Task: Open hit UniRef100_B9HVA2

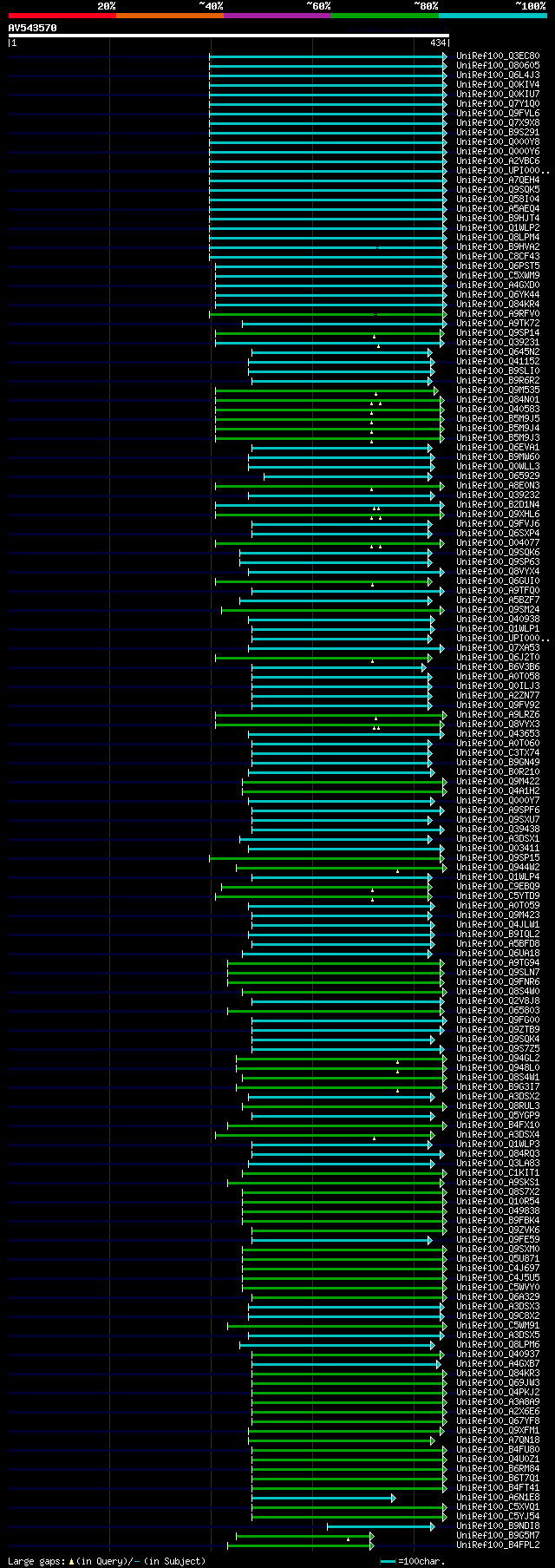Action: (498, 247)
